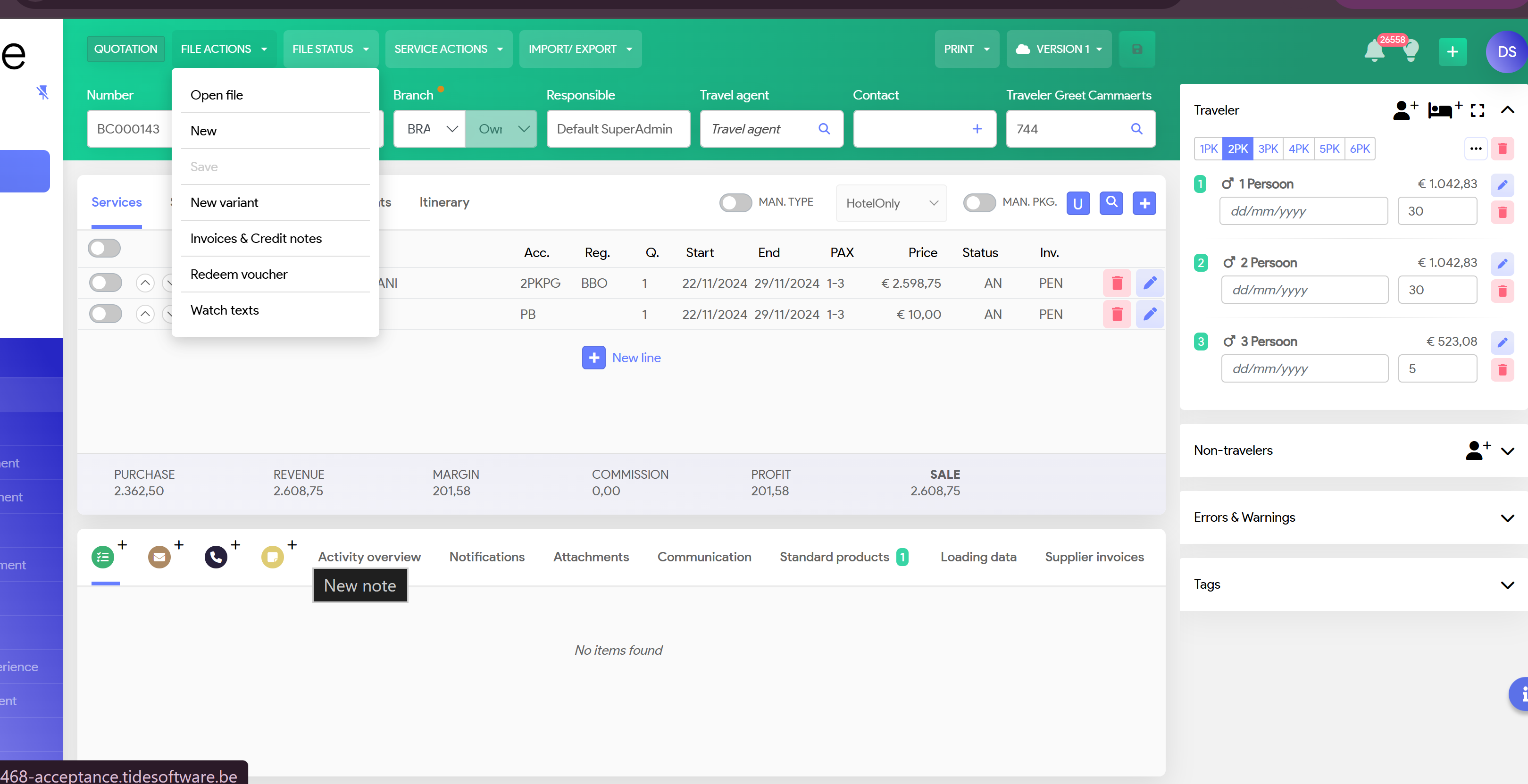Switch to the Itinerary tab
The height and width of the screenshot is (784, 1528).
pyautogui.click(x=444, y=202)
